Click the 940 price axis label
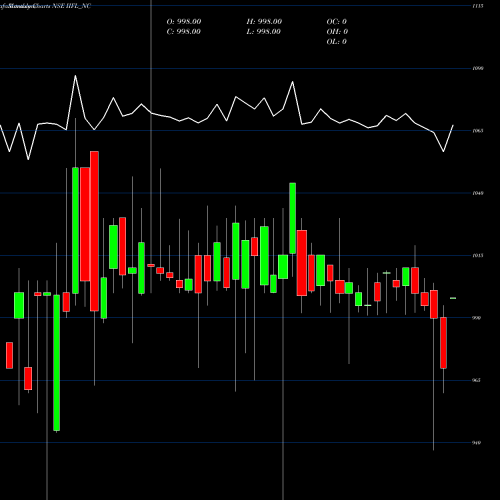Viewport: 500px width, 500px height. (x=477, y=443)
